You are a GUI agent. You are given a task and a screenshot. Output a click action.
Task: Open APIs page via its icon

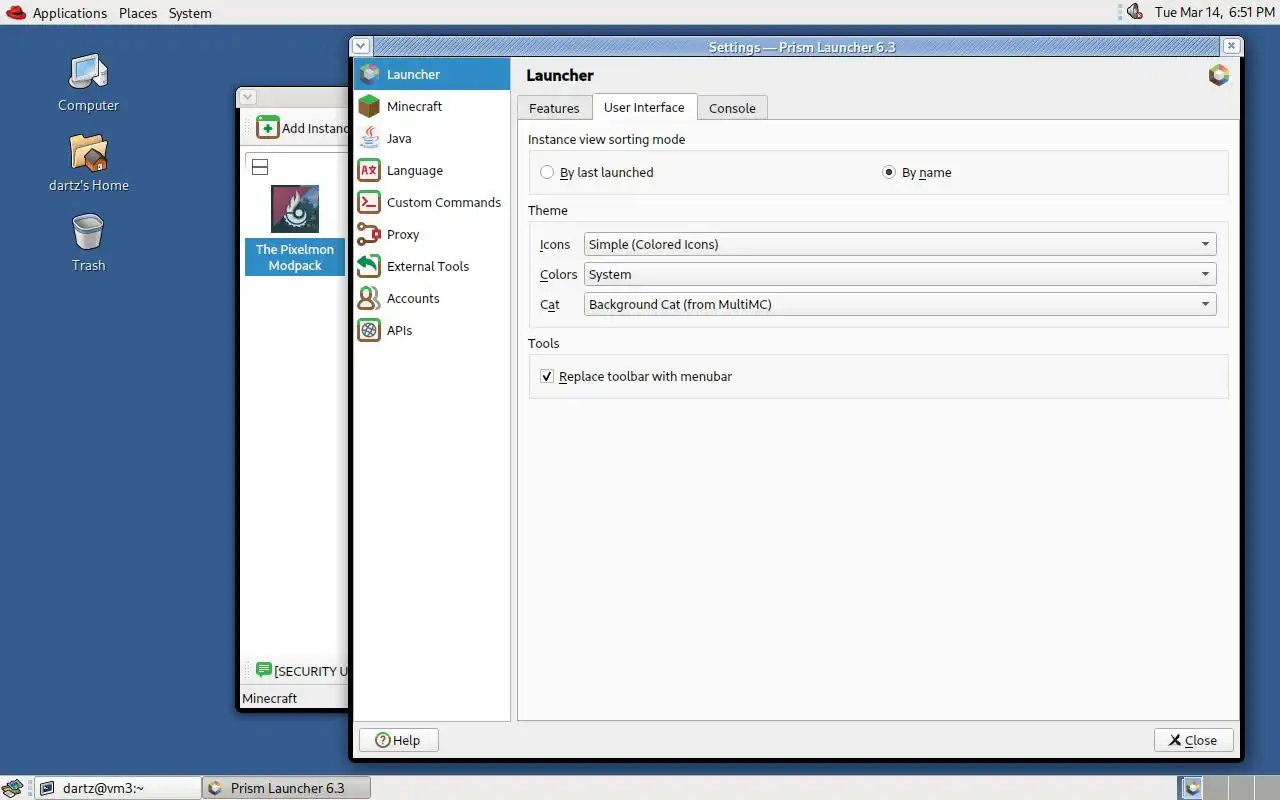(x=370, y=330)
